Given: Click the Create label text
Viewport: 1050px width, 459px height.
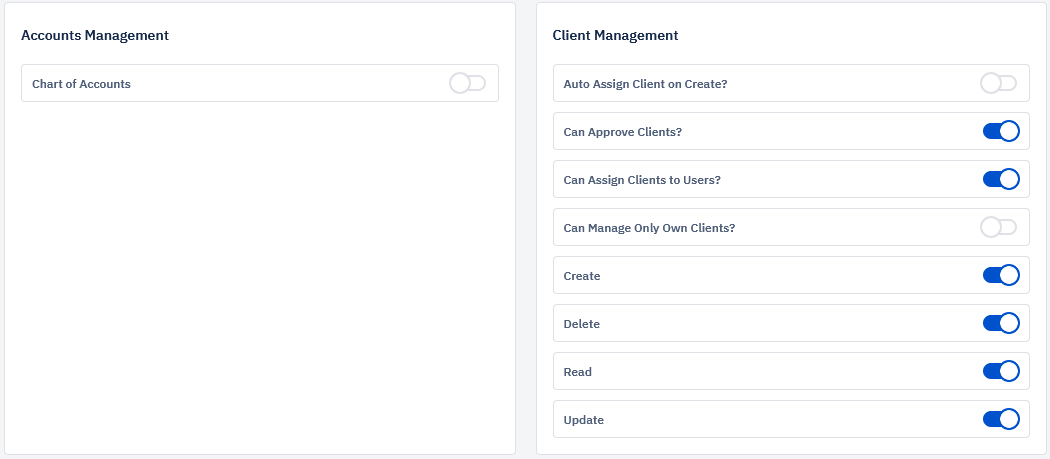Looking at the screenshot, I should pyautogui.click(x=582, y=276).
